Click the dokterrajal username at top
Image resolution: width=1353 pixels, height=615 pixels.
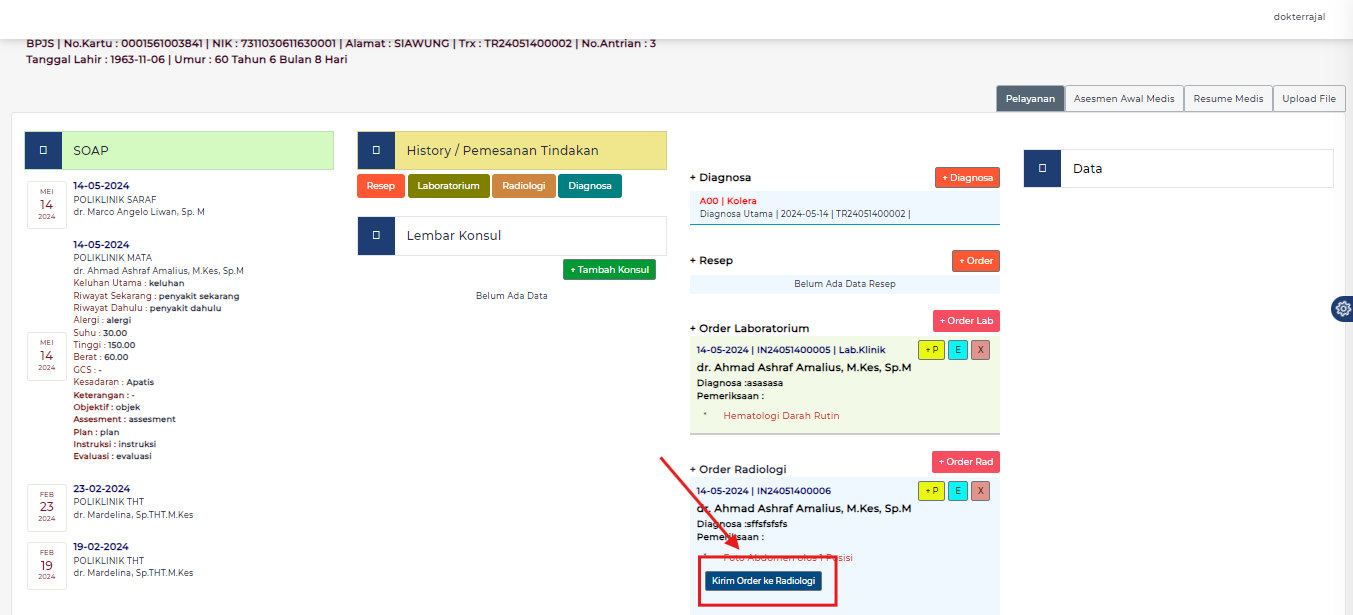[x=1299, y=16]
